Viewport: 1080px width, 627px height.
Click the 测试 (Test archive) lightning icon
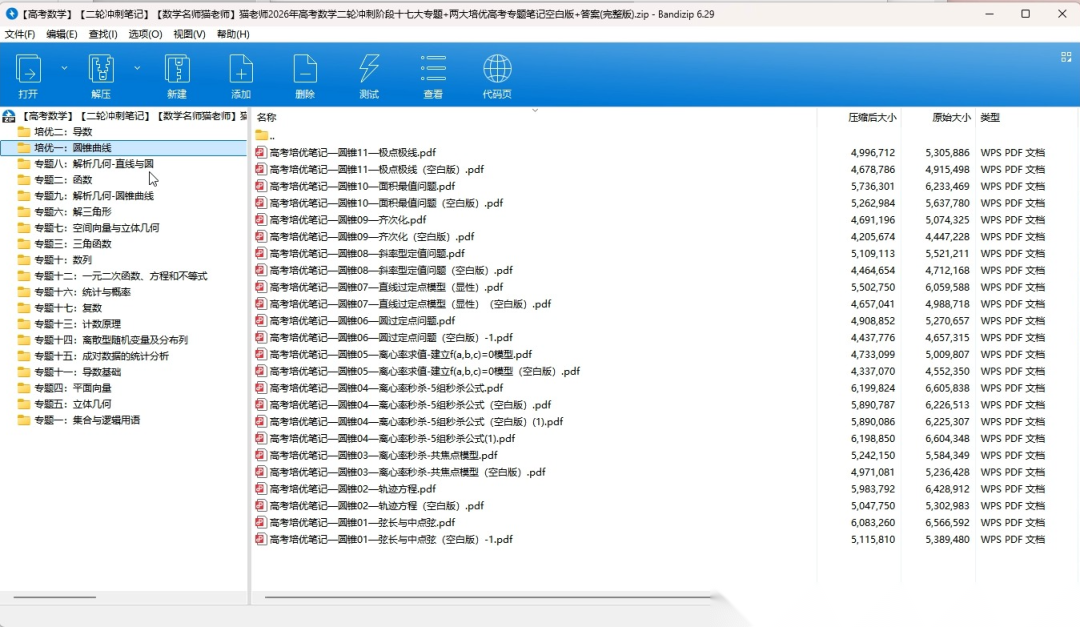pyautogui.click(x=369, y=70)
